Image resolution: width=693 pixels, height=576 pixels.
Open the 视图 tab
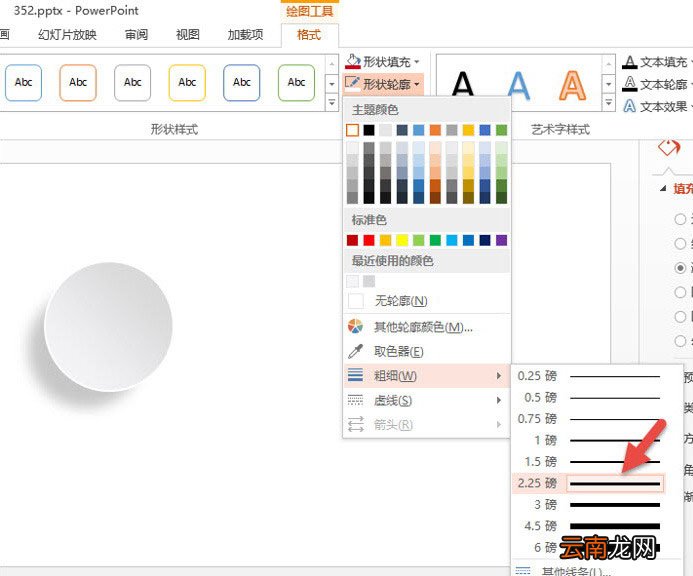click(x=188, y=34)
